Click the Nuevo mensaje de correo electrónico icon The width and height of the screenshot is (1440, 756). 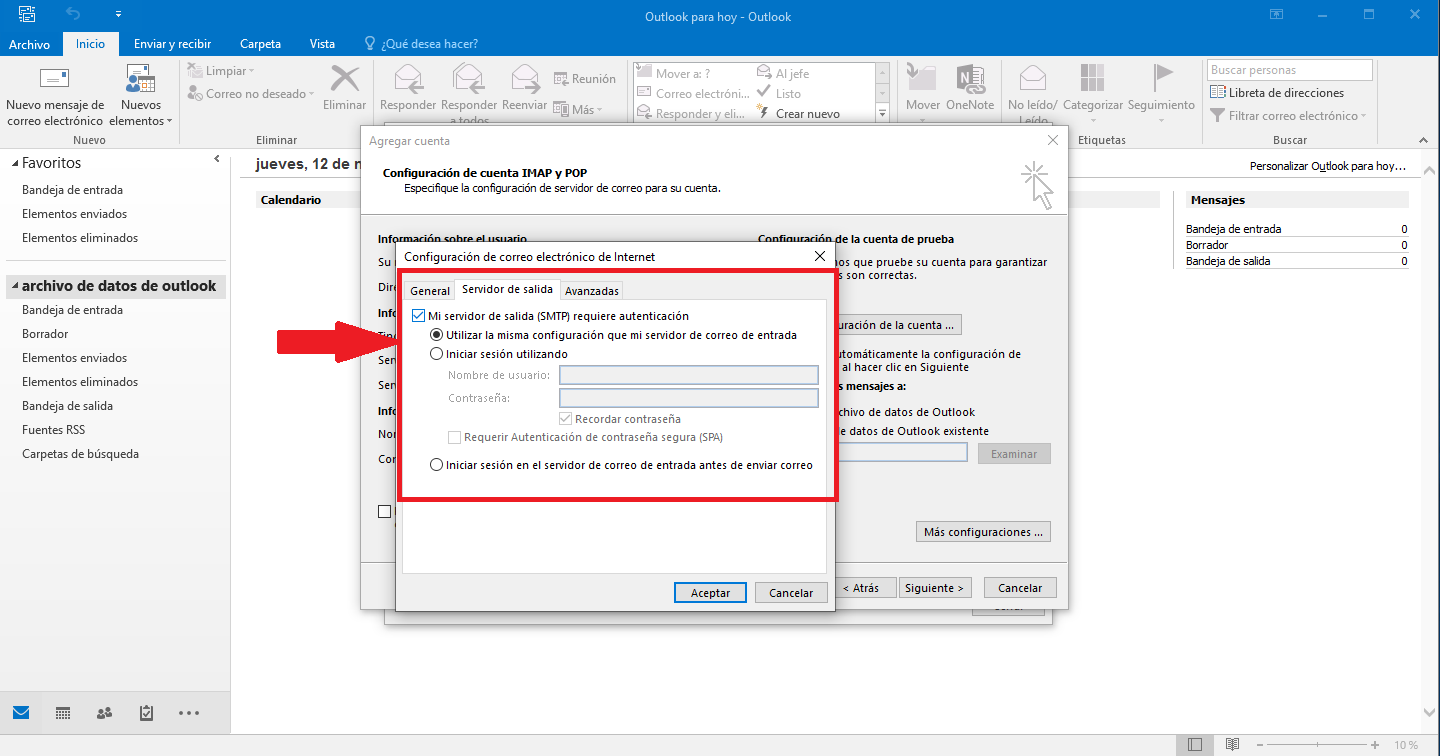point(54,79)
